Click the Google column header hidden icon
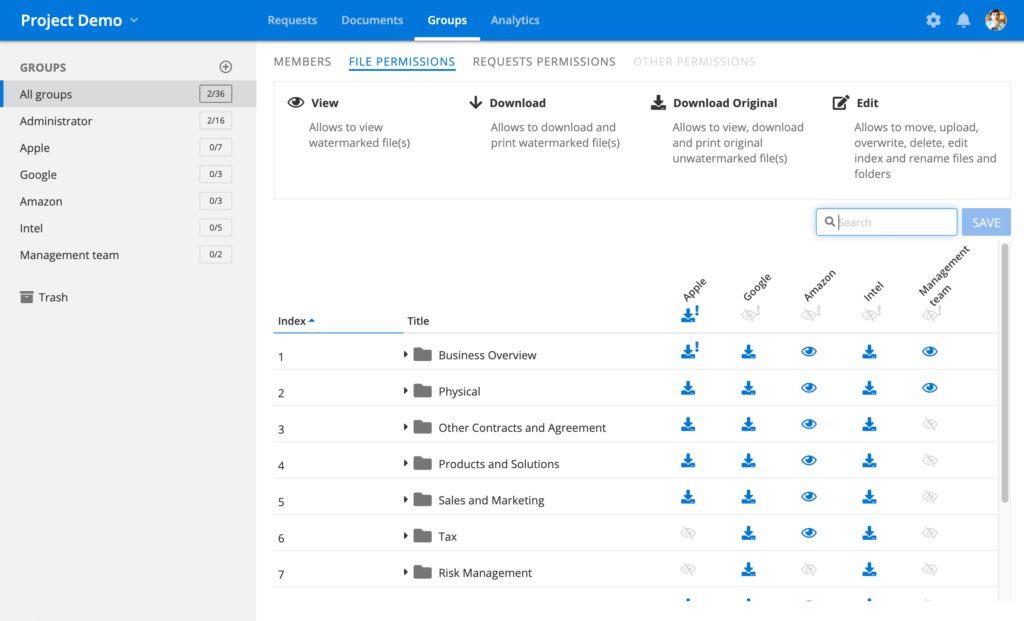The image size is (1024, 621). [x=750, y=314]
